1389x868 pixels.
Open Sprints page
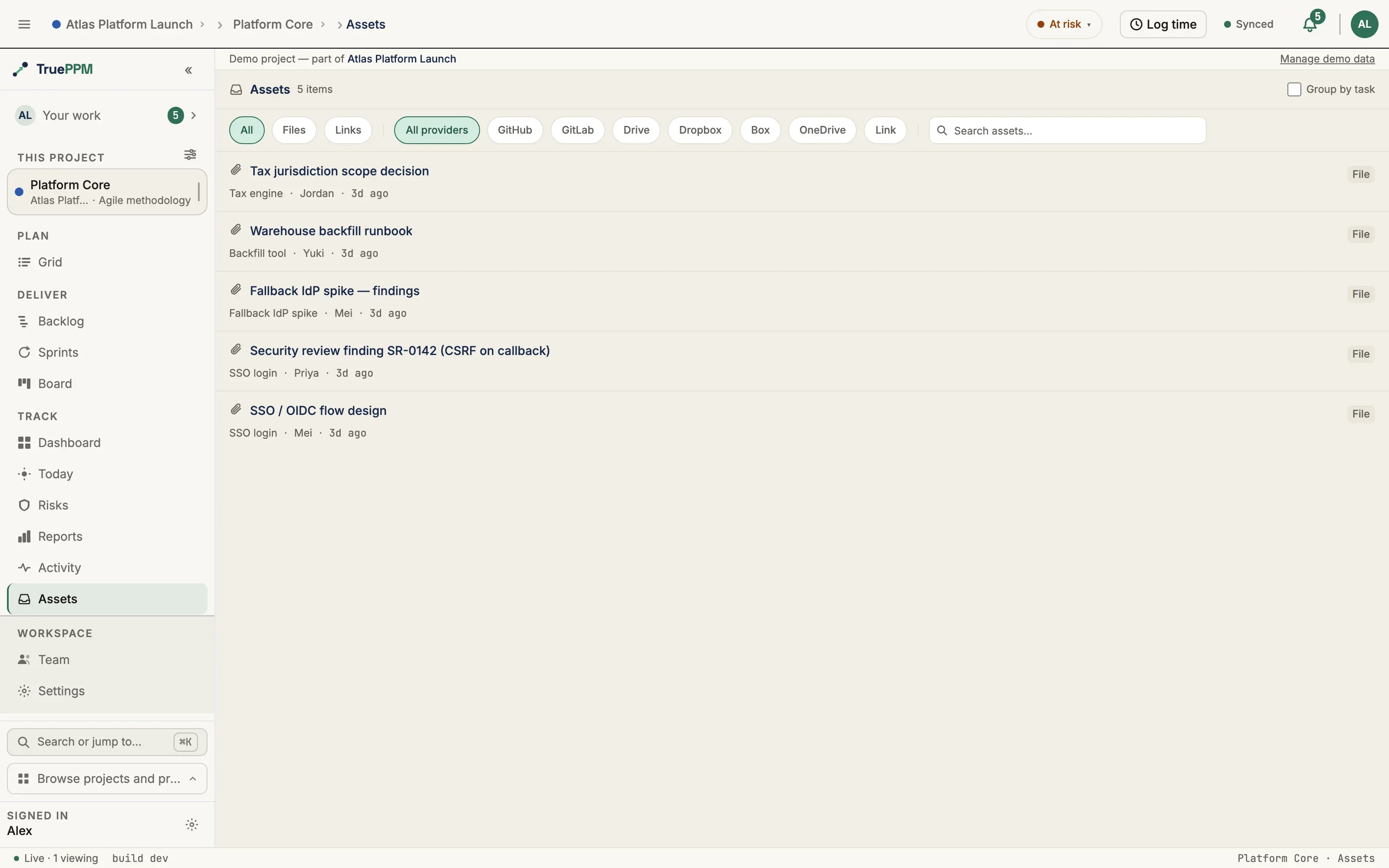point(107,352)
